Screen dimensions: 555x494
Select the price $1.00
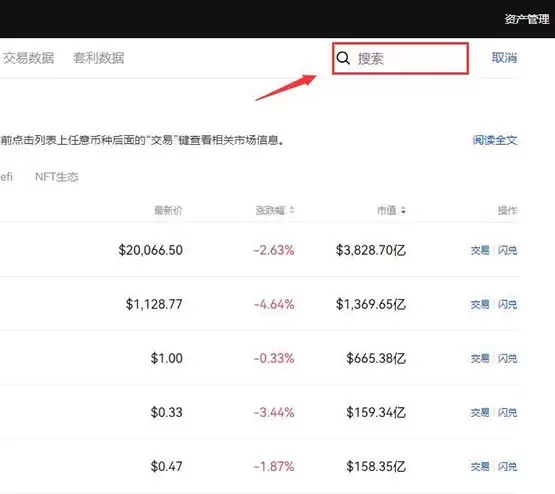(167, 358)
